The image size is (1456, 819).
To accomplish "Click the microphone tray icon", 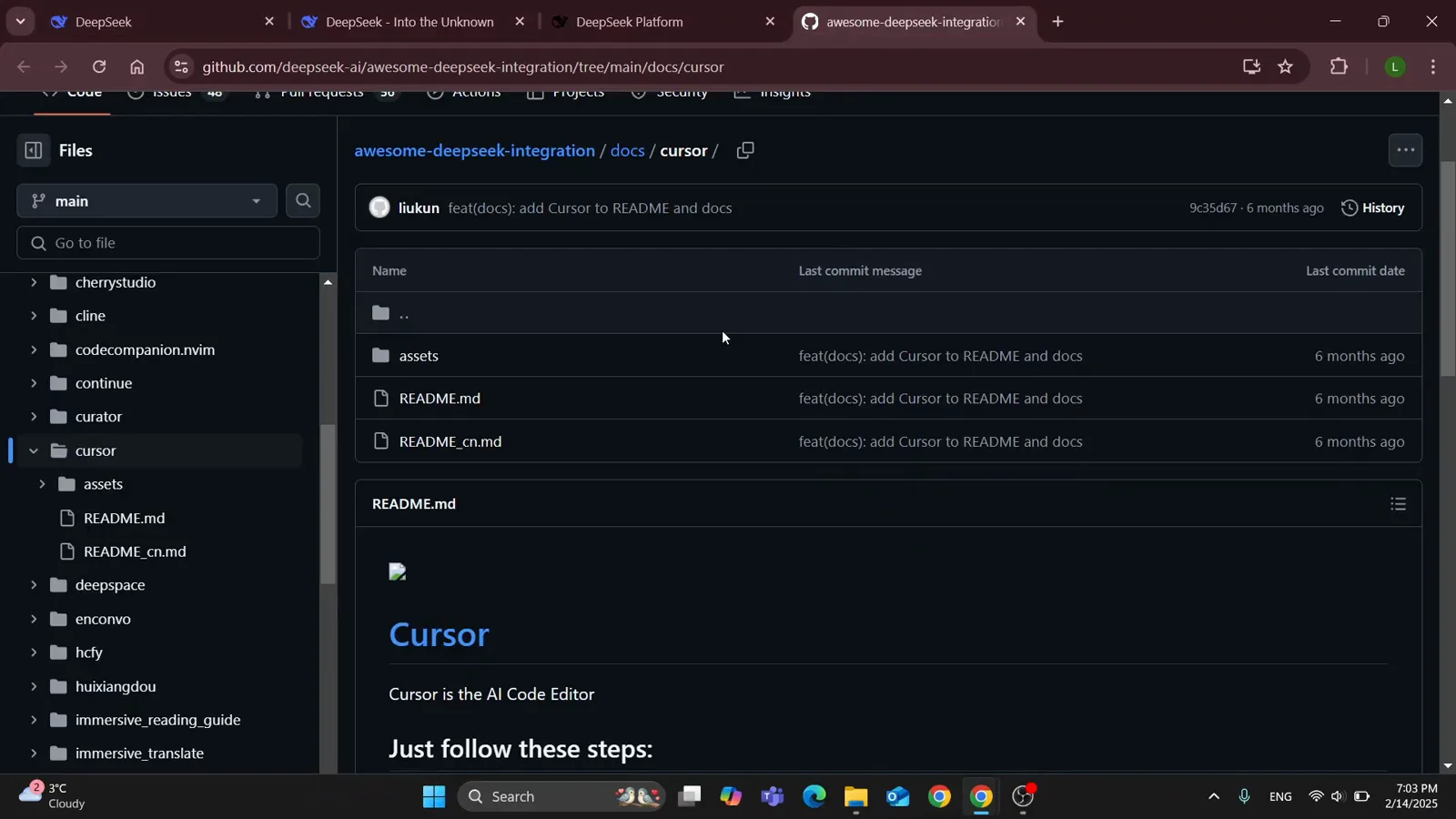I will point(1244,797).
